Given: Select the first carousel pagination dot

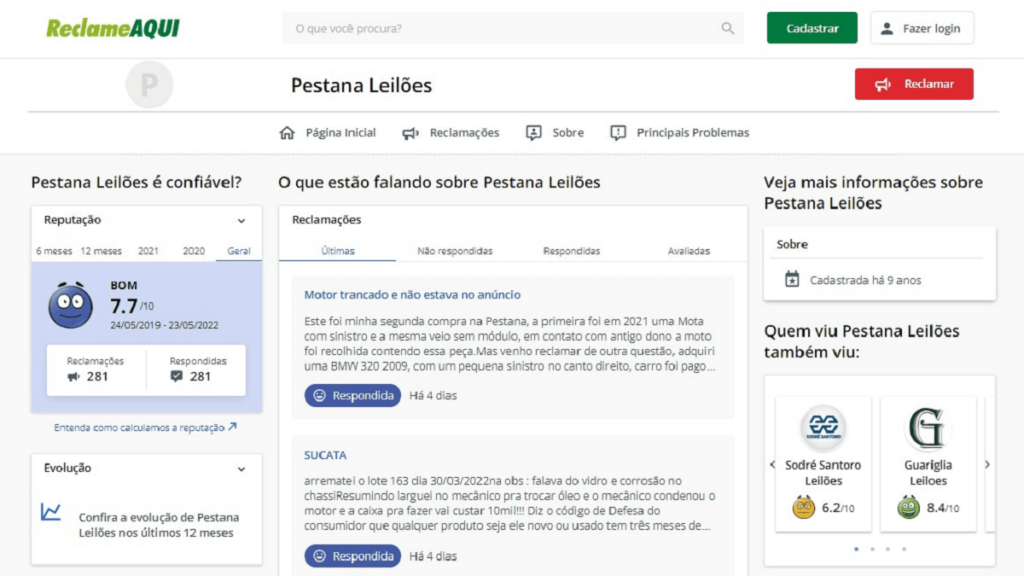Looking at the screenshot, I should point(856,549).
